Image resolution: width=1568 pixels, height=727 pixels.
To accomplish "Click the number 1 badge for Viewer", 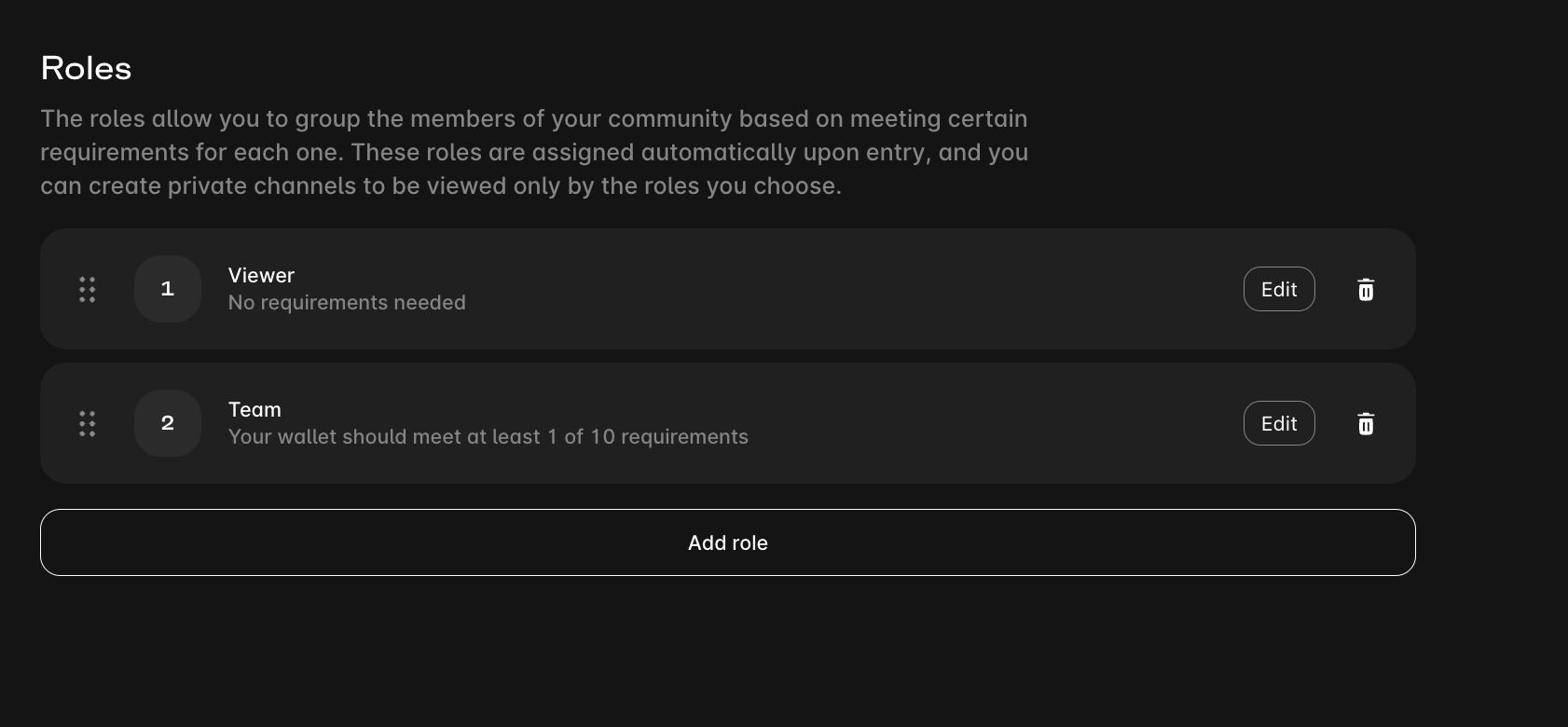I will click(x=168, y=289).
